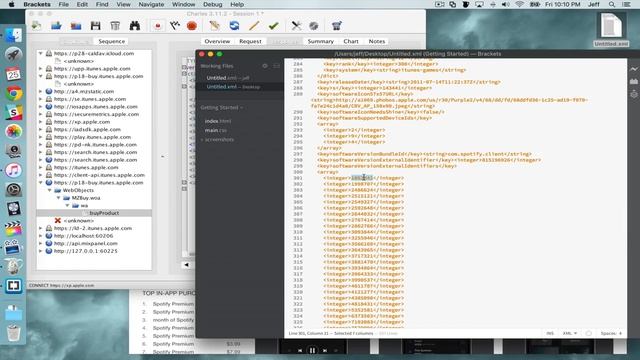Click the Compose icon in Charles toolbar

214,26
